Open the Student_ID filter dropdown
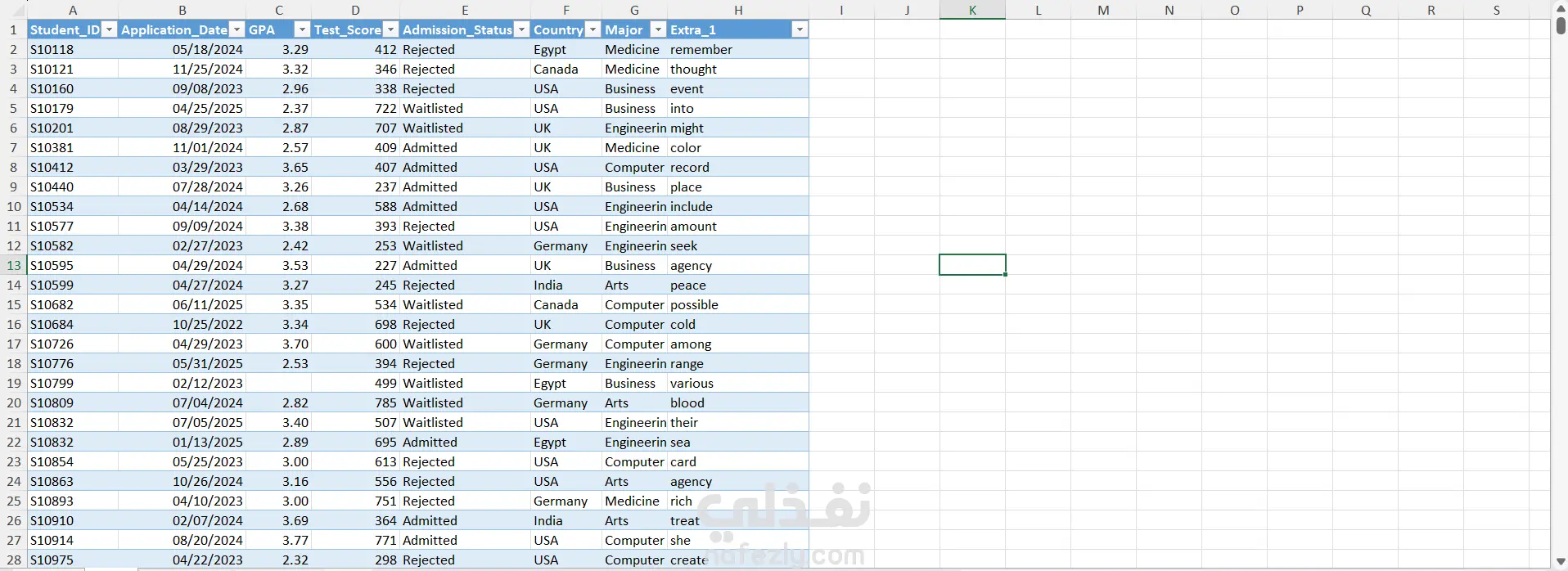 pos(109,29)
